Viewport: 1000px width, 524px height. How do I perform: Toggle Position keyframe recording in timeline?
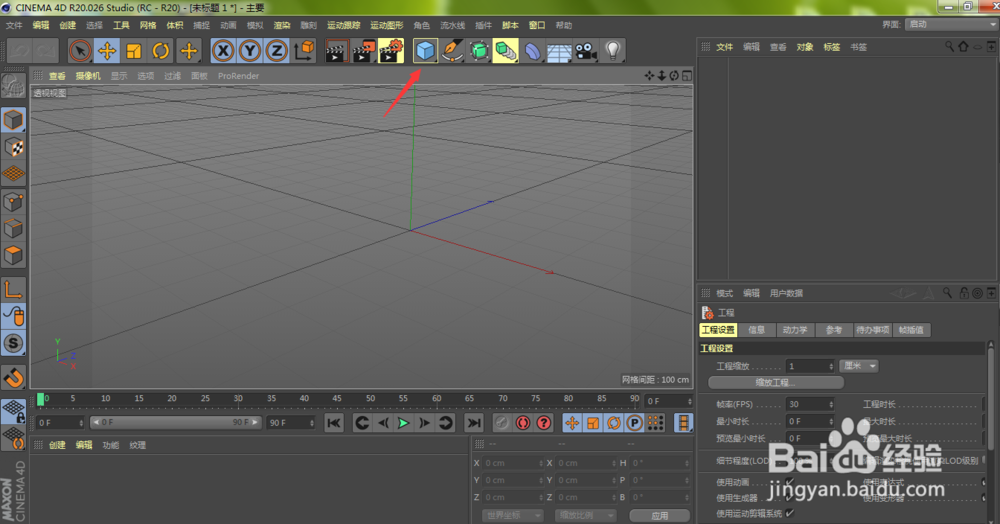point(572,423)
